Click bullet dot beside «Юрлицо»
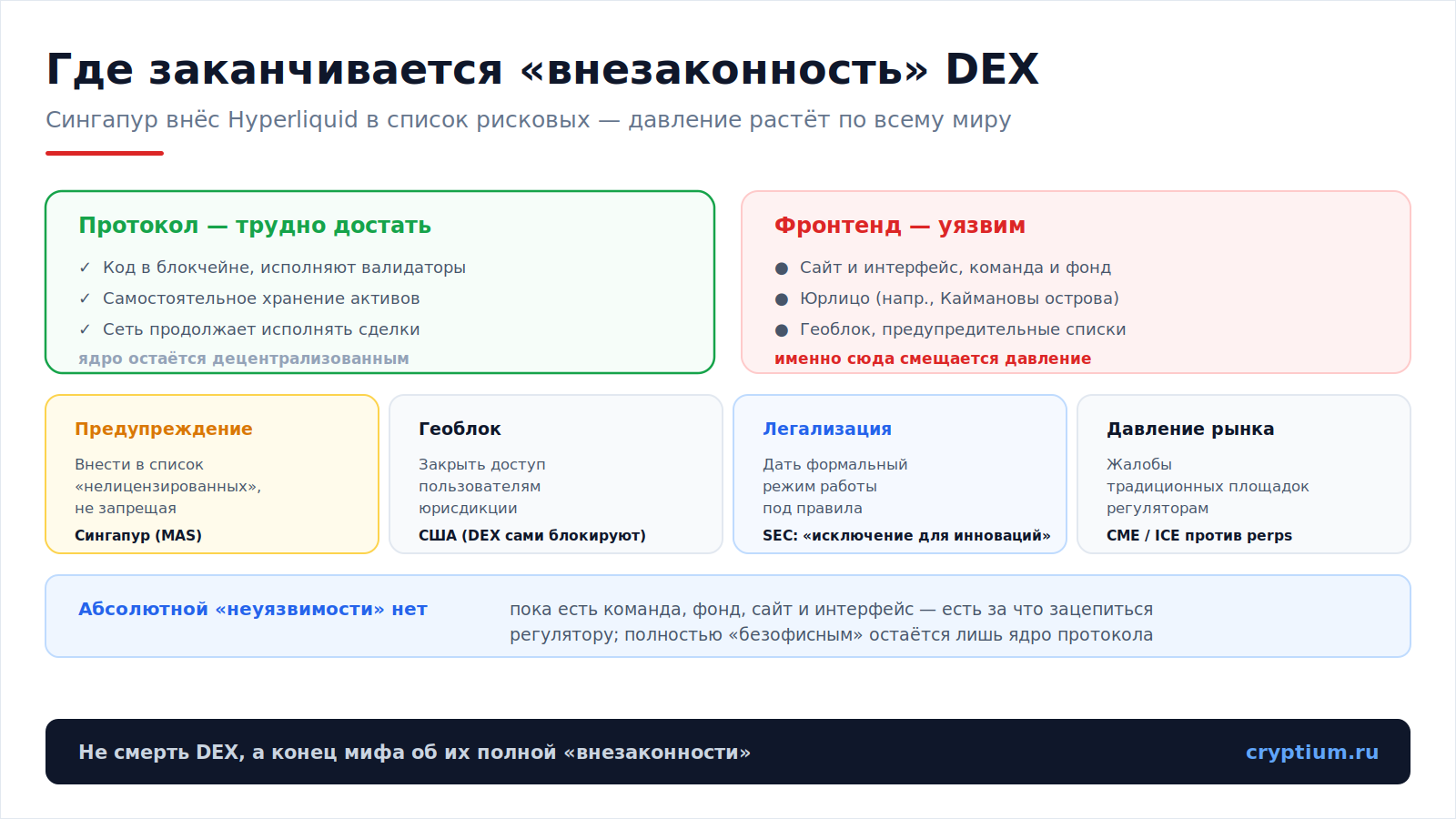 [x=782, y=299]
